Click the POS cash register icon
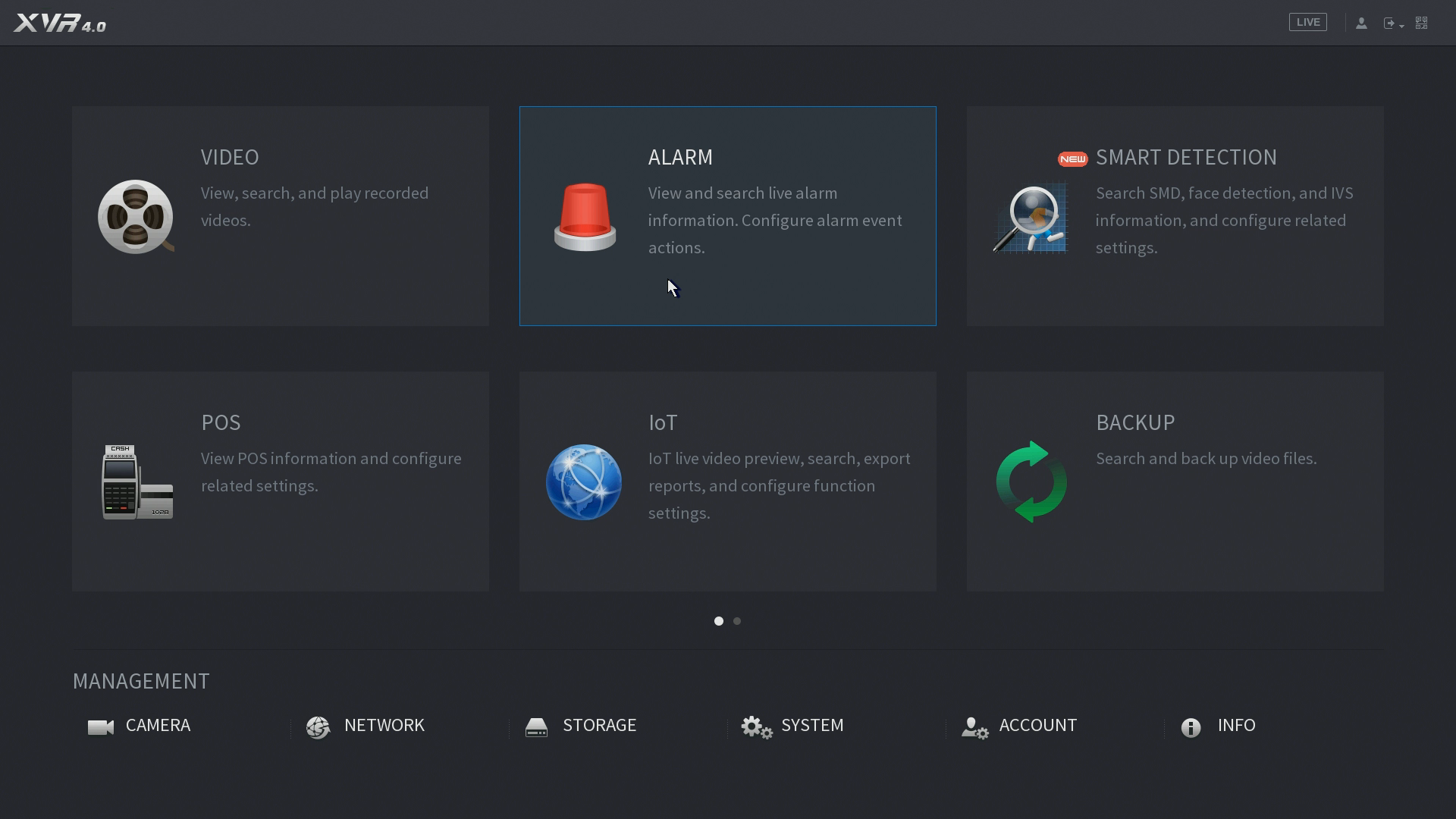Screen dimensions: 1456x819 point(137,482)
